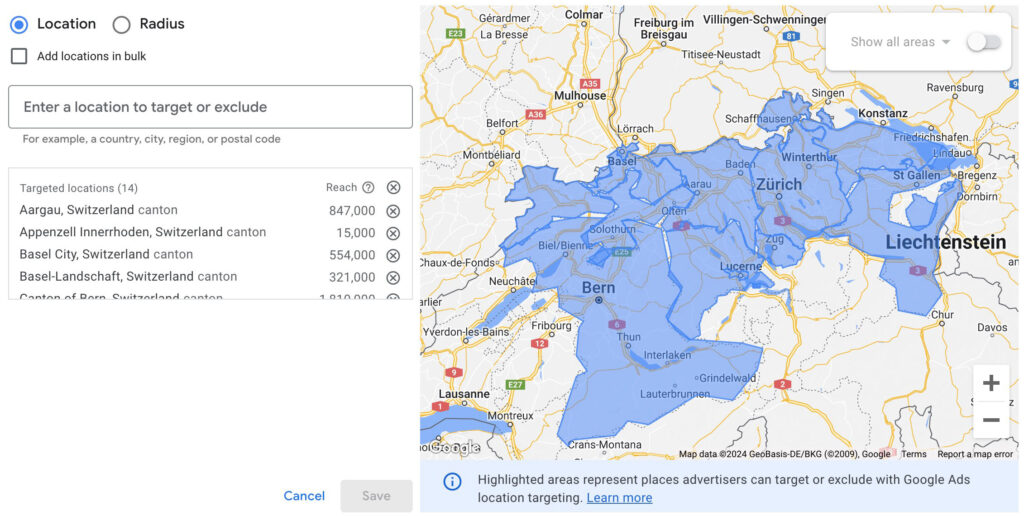Zoom out on the map
This screenshot has width=1024, height=516.
pos(991,420)
